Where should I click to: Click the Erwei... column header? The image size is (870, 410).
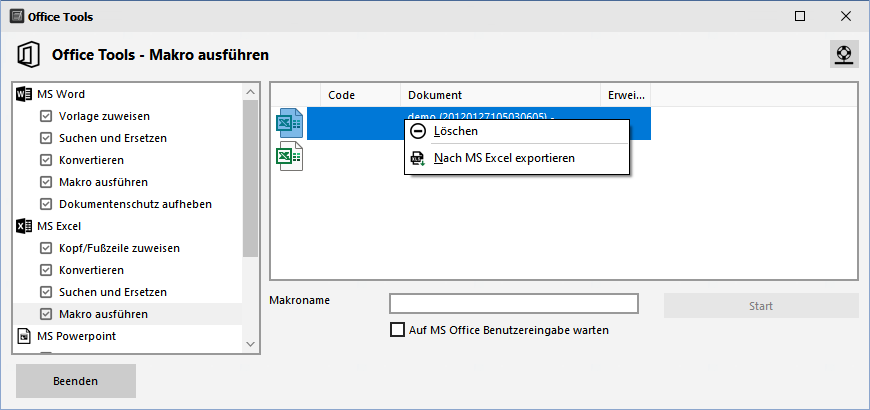click(626, 95)
